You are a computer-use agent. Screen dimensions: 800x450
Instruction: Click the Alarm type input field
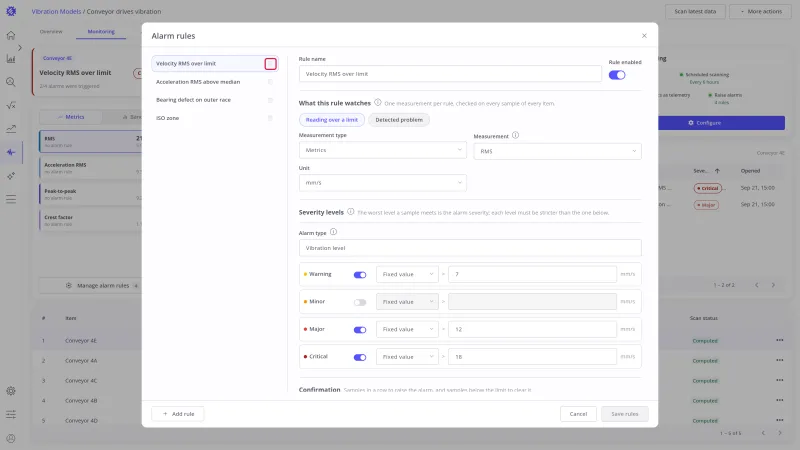pos(470,248)
